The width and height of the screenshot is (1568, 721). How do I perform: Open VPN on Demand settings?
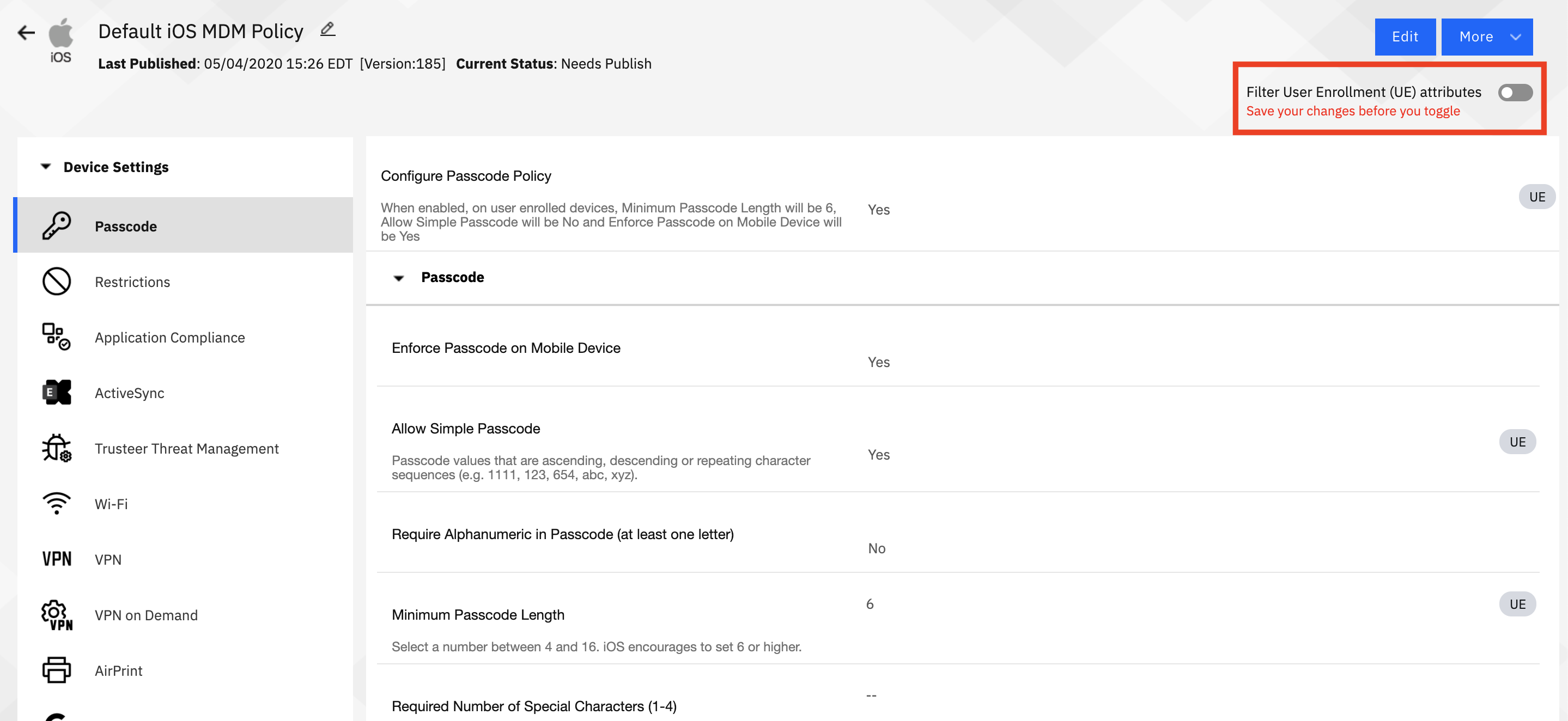[x=185, y=615]
